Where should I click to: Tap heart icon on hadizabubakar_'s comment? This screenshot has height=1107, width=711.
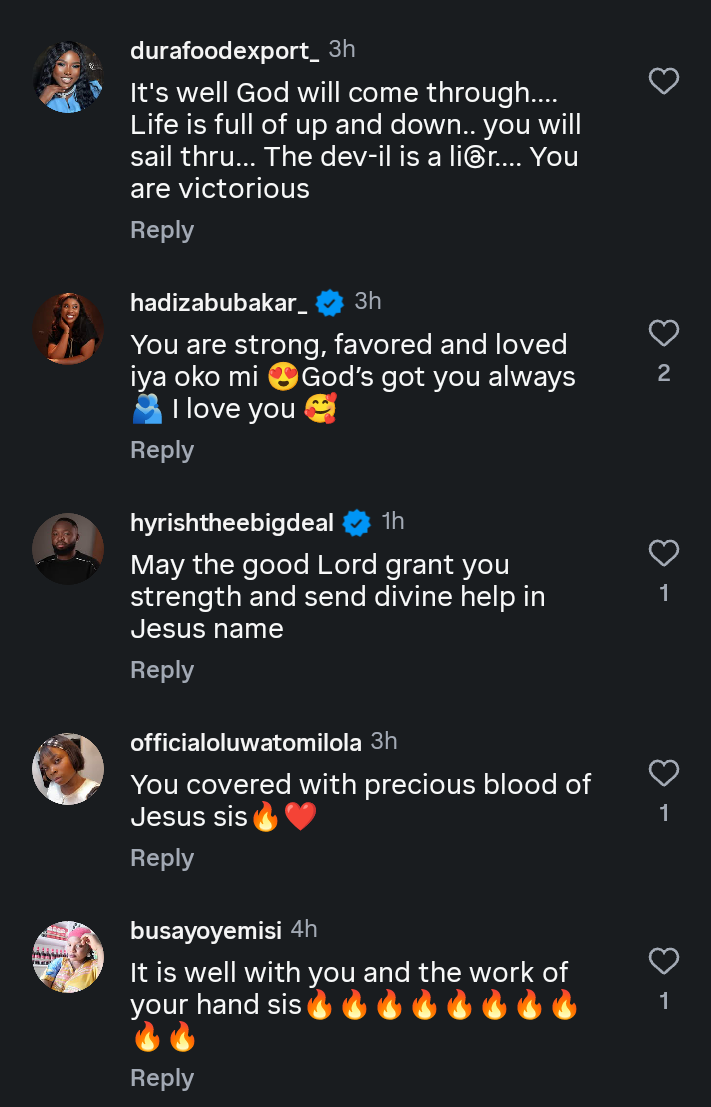pyautogui.click(x=664, y=333)
